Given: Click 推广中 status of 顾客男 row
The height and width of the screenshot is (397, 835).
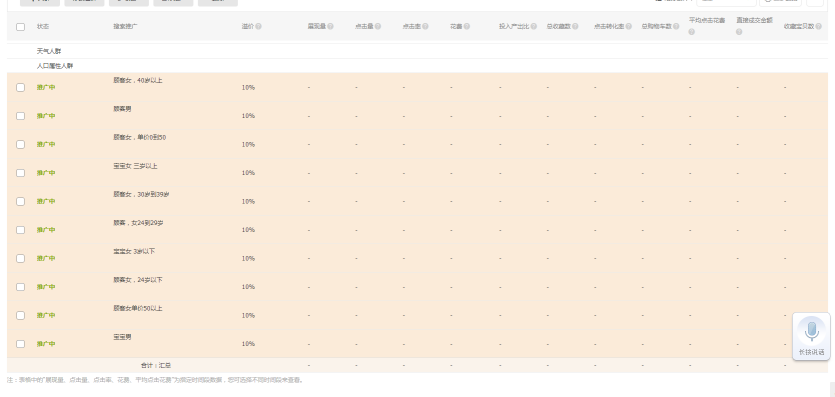Looking at the screenshot, I should (x=46, y=116).
